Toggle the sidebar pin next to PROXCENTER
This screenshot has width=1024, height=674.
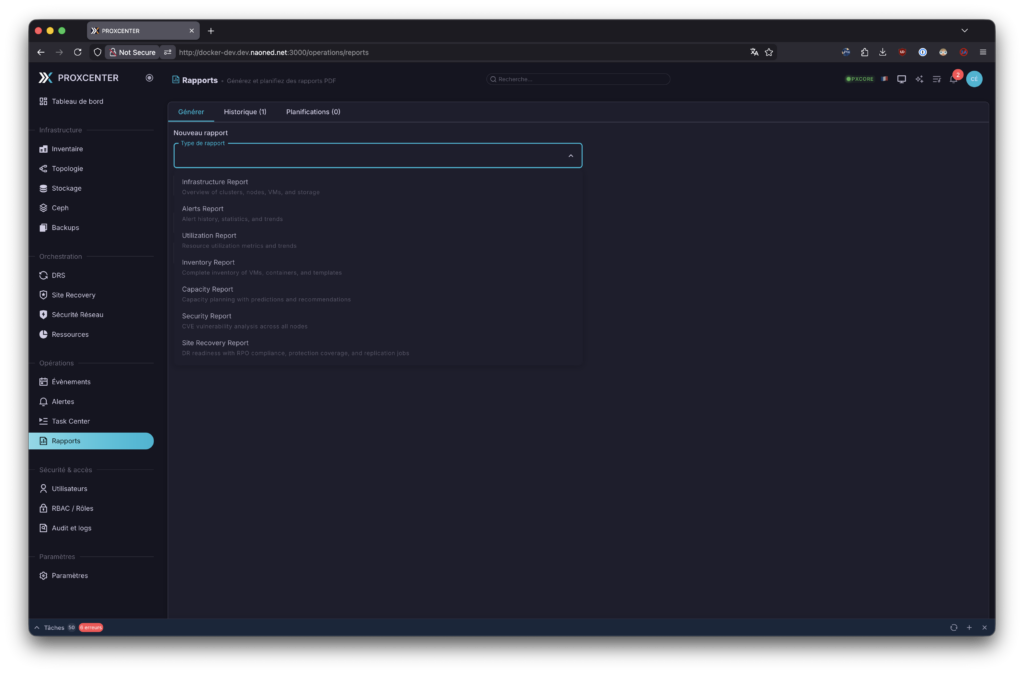point(149,77)
